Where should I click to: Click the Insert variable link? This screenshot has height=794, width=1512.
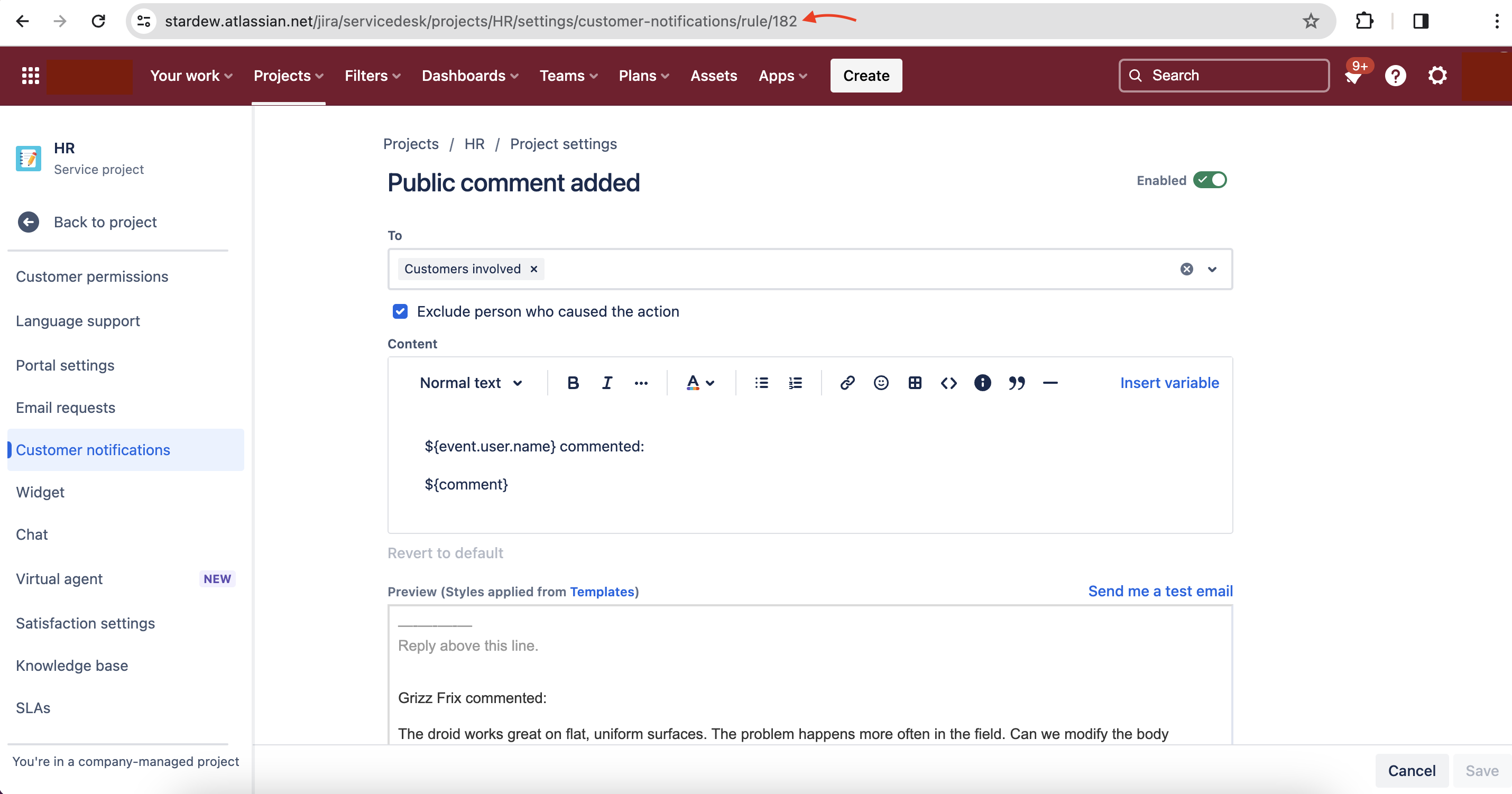click(1169, 383)
